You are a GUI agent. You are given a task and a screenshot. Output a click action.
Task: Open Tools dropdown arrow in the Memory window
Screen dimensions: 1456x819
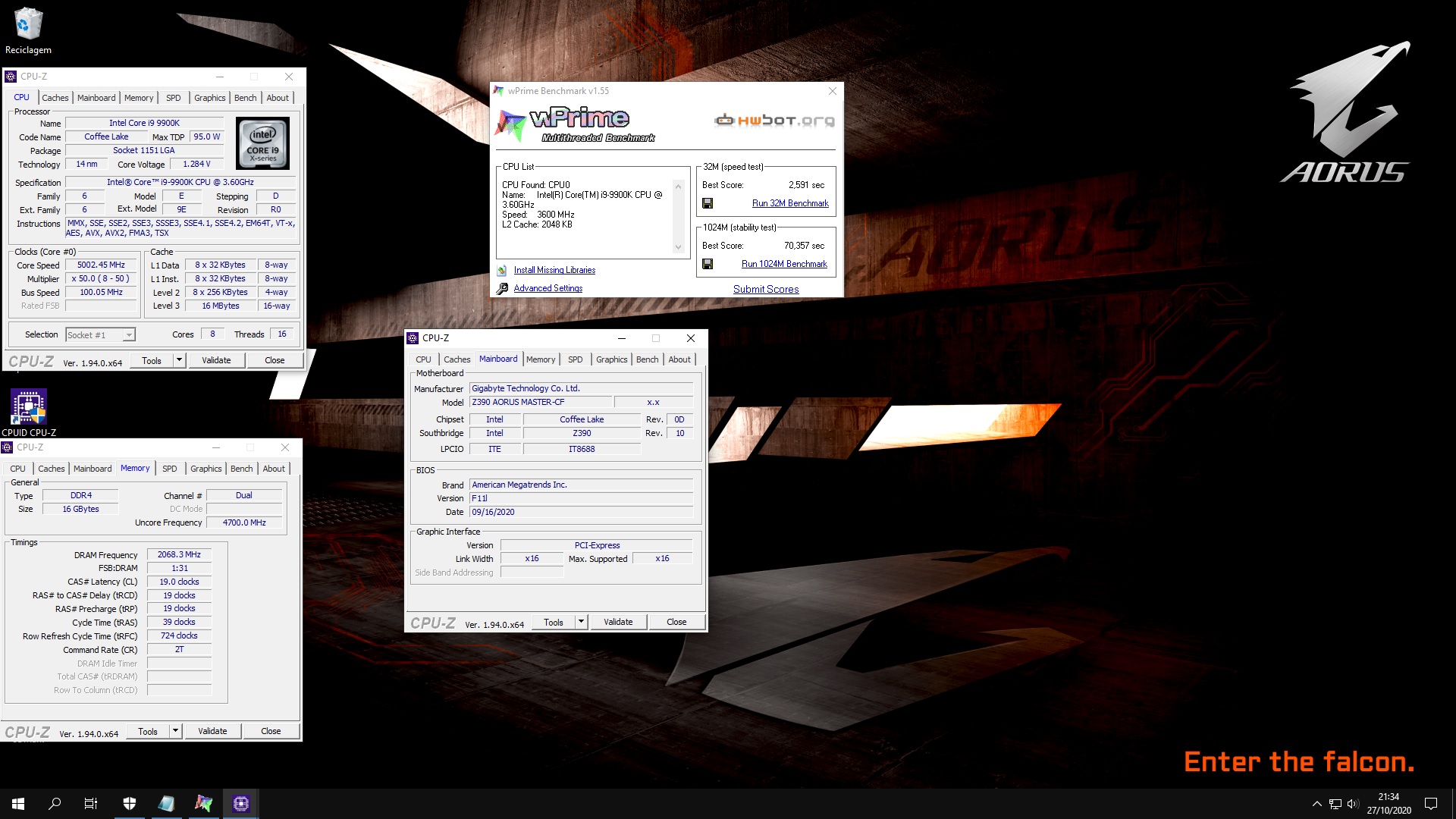(x=176, y=731)
